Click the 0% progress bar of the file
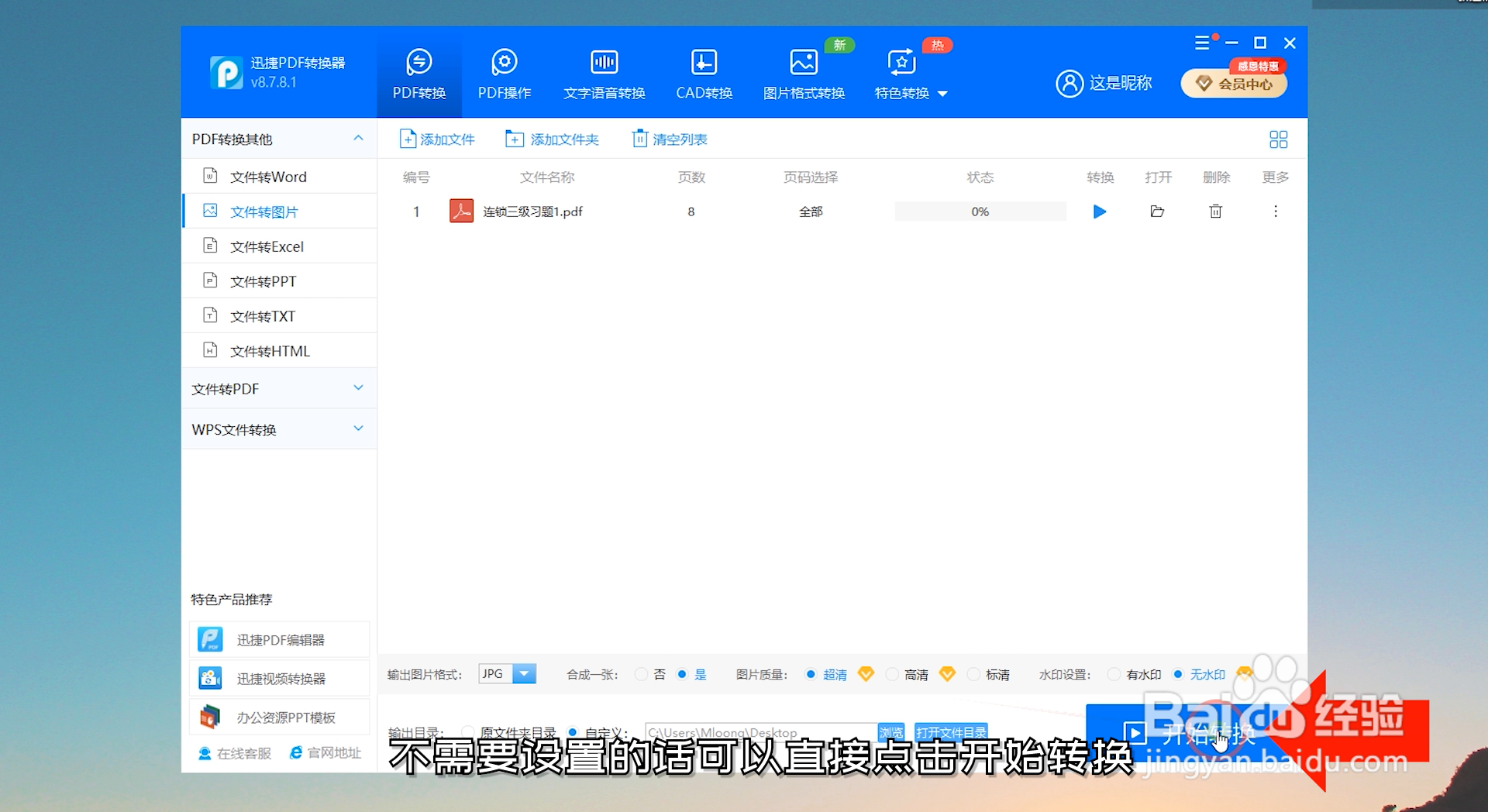 [980, 212]
